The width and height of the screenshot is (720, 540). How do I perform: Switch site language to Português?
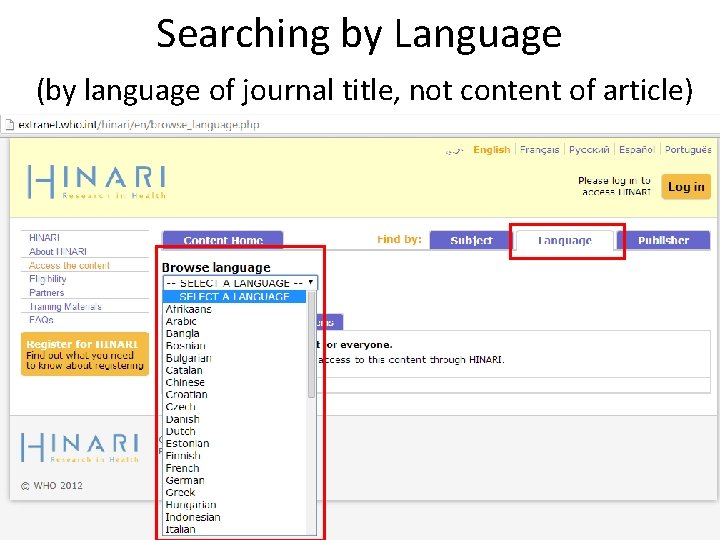point(688,150)
